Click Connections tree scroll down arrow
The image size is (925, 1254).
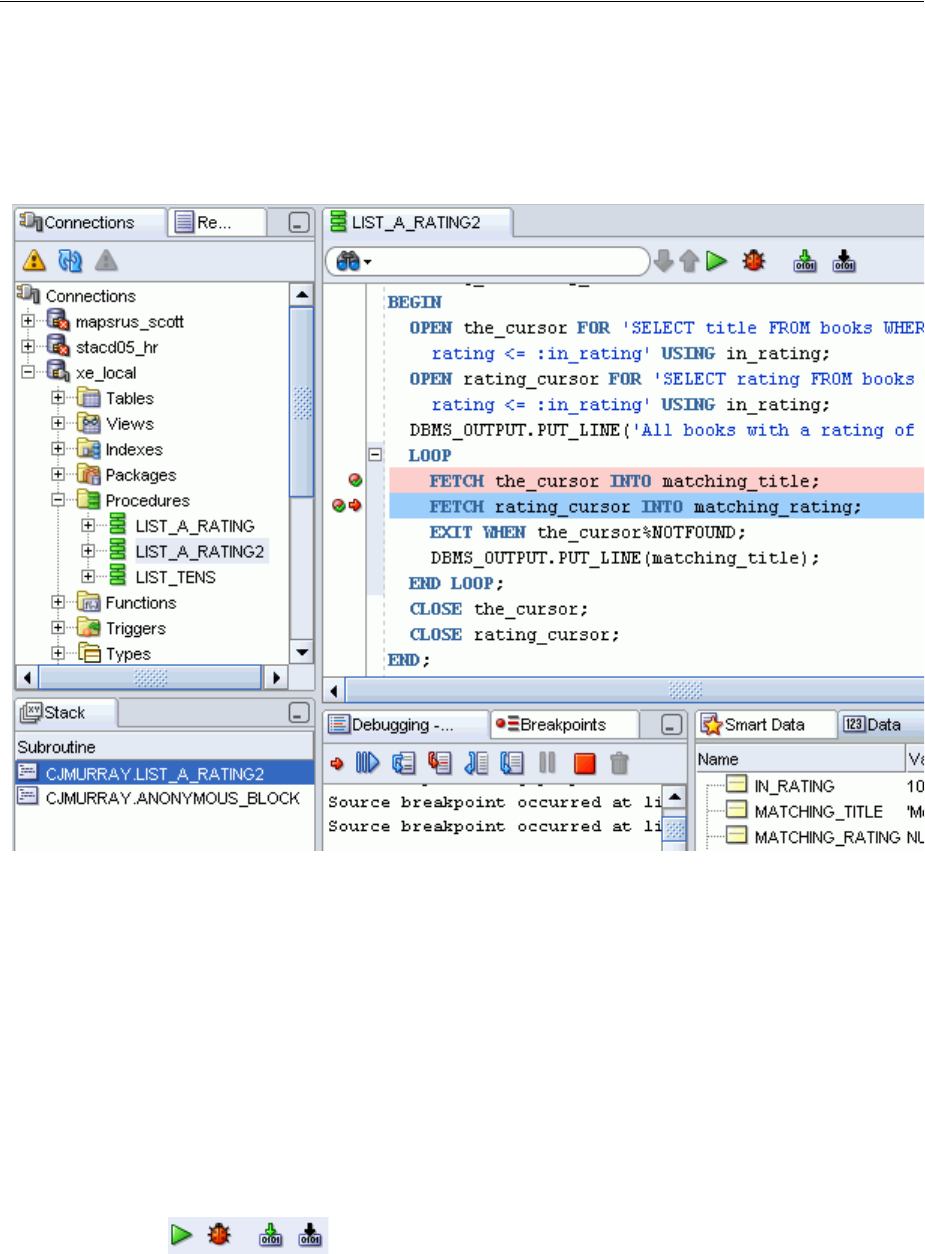pos(301,652)
